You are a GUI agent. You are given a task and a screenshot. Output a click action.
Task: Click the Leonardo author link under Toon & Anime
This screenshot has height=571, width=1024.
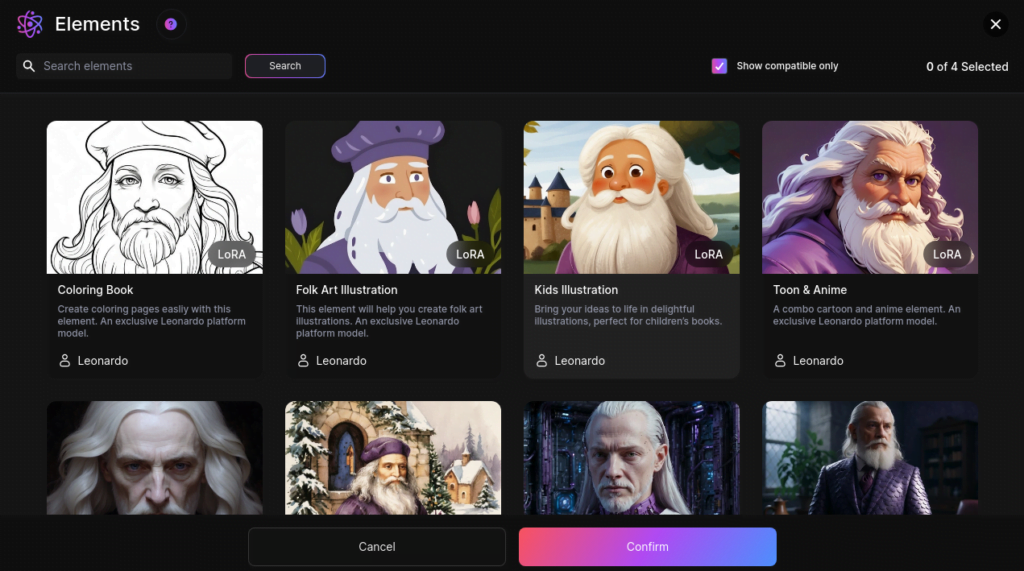[818, 360]
